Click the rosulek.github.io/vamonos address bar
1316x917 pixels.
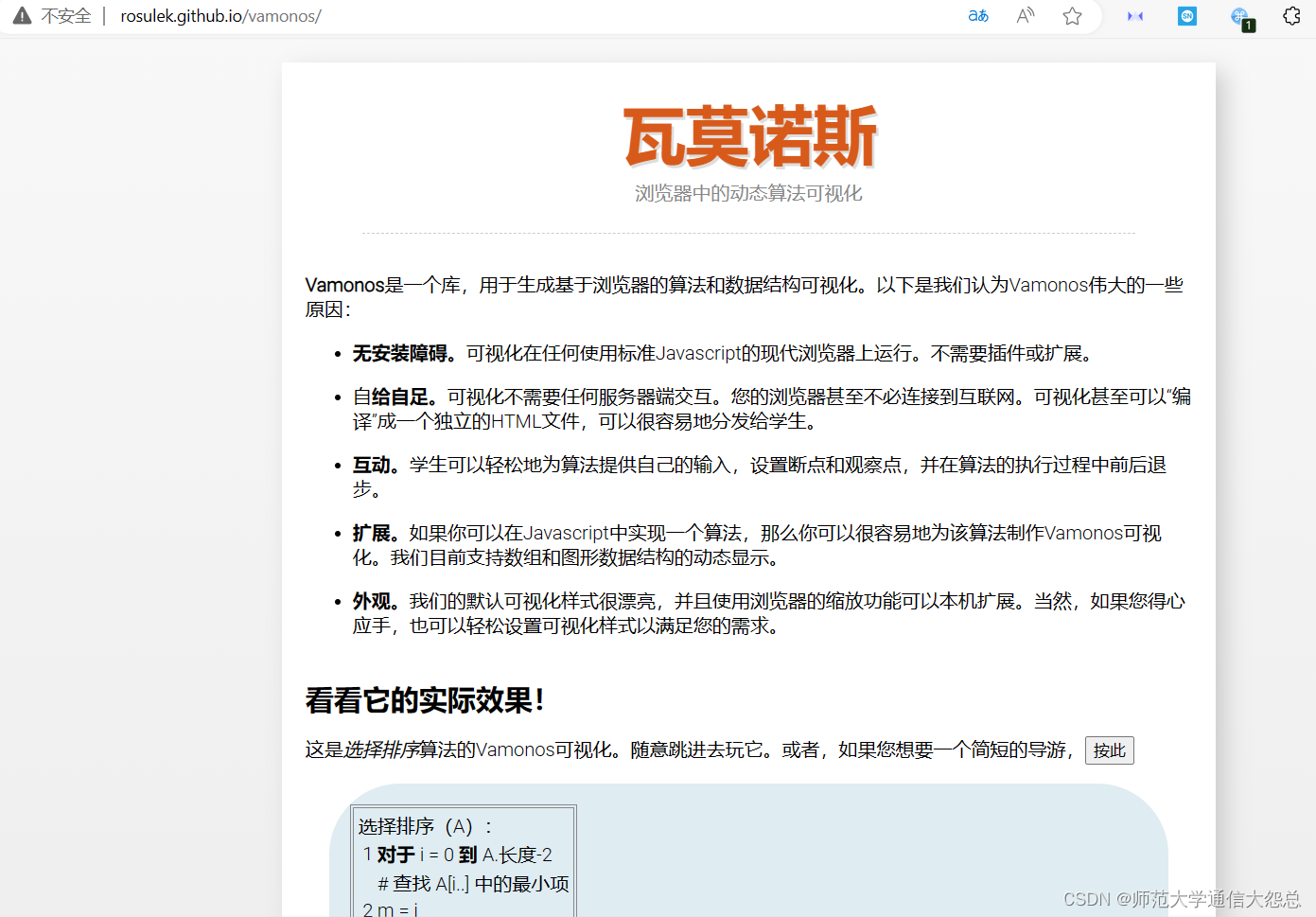coord(220,16)
